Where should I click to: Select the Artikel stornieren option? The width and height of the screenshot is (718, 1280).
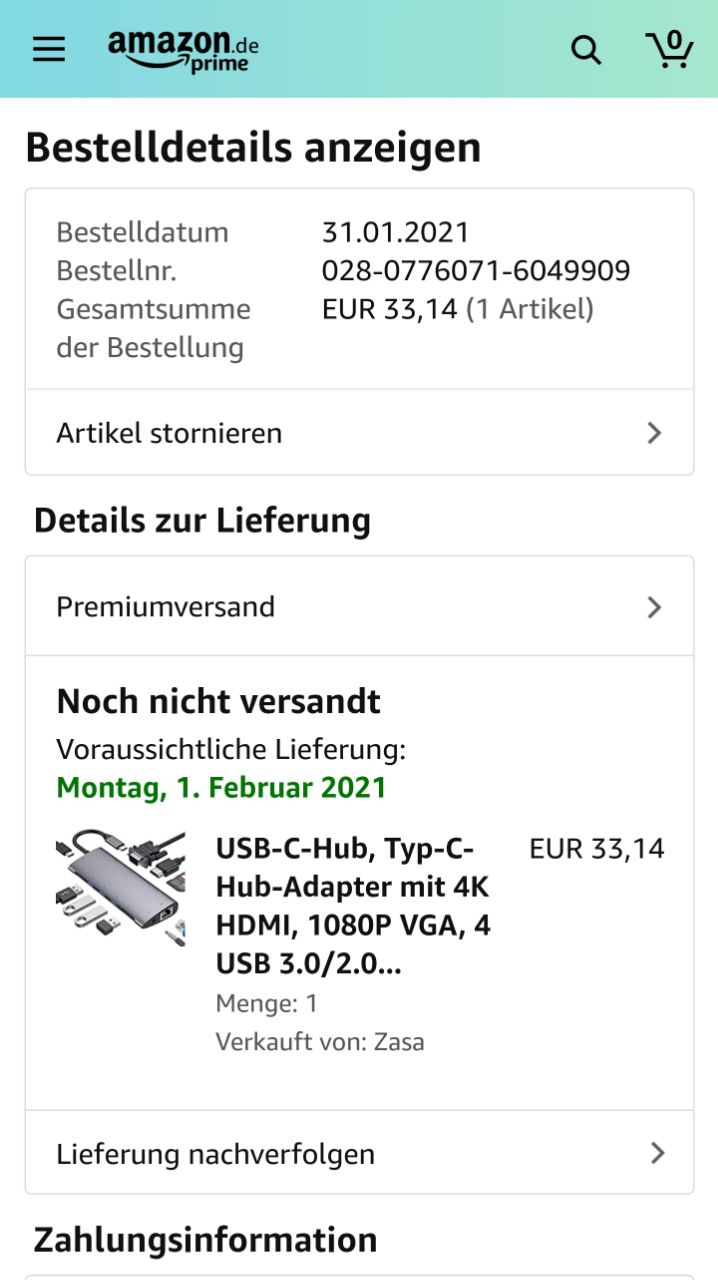[169, 433]
